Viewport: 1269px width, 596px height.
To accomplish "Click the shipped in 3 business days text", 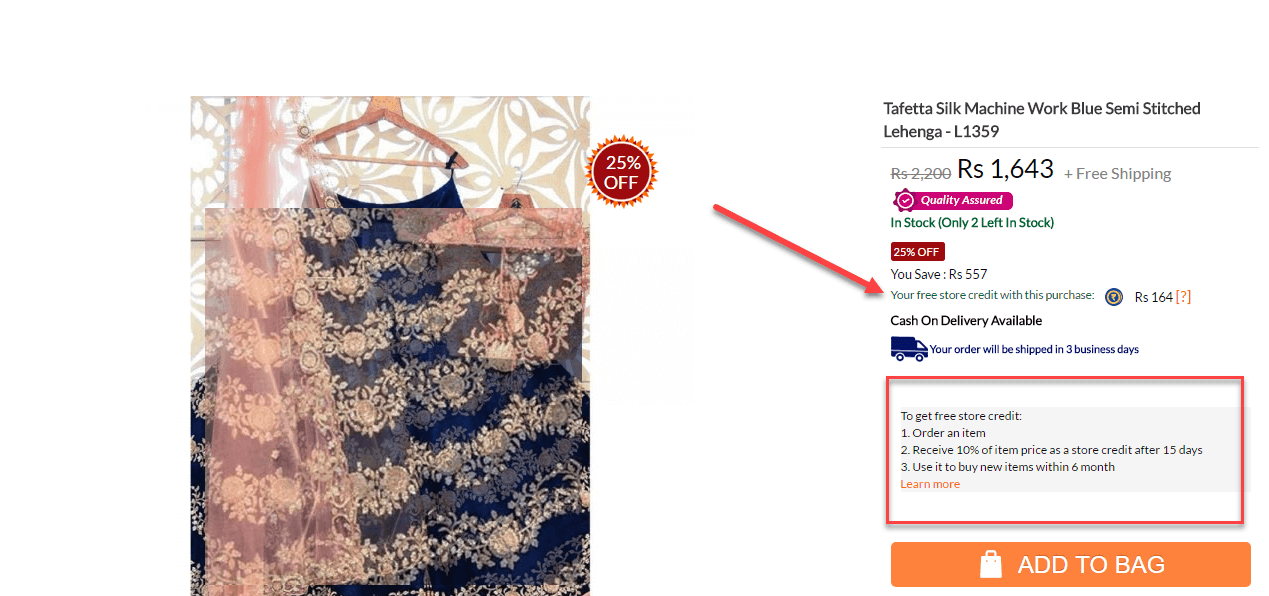I will 1035,350.
